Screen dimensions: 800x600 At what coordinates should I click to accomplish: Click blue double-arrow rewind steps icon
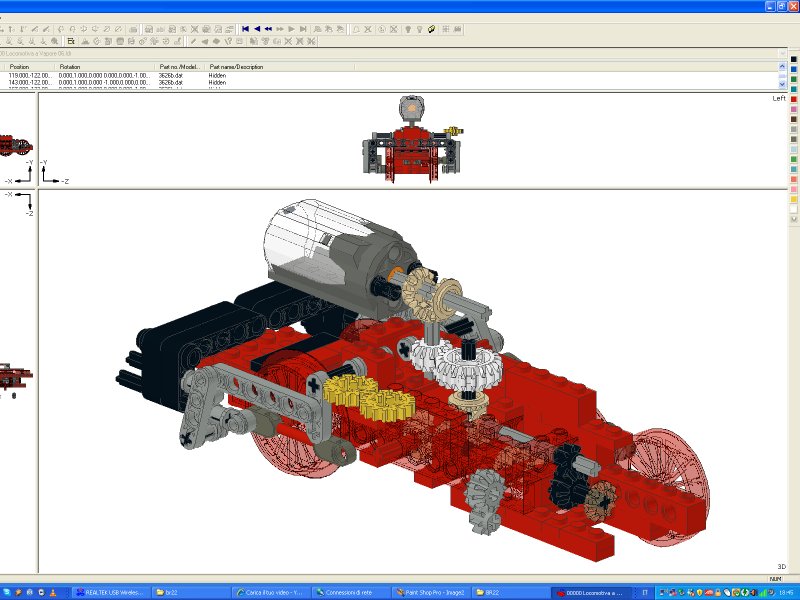[x=268, y=29]
